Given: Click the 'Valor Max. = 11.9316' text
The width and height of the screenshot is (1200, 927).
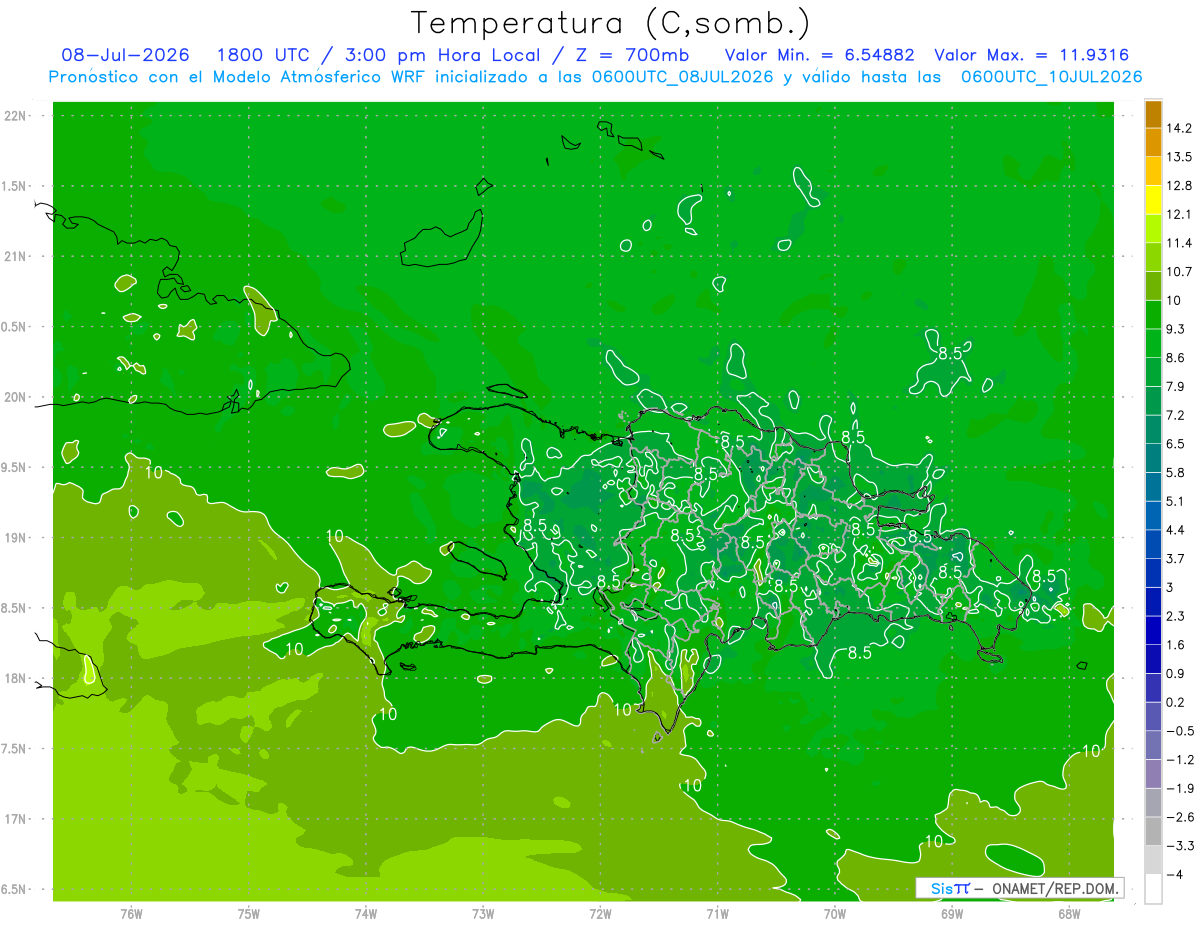Looking at the screenshot, I should click(x=1032, y=55).
